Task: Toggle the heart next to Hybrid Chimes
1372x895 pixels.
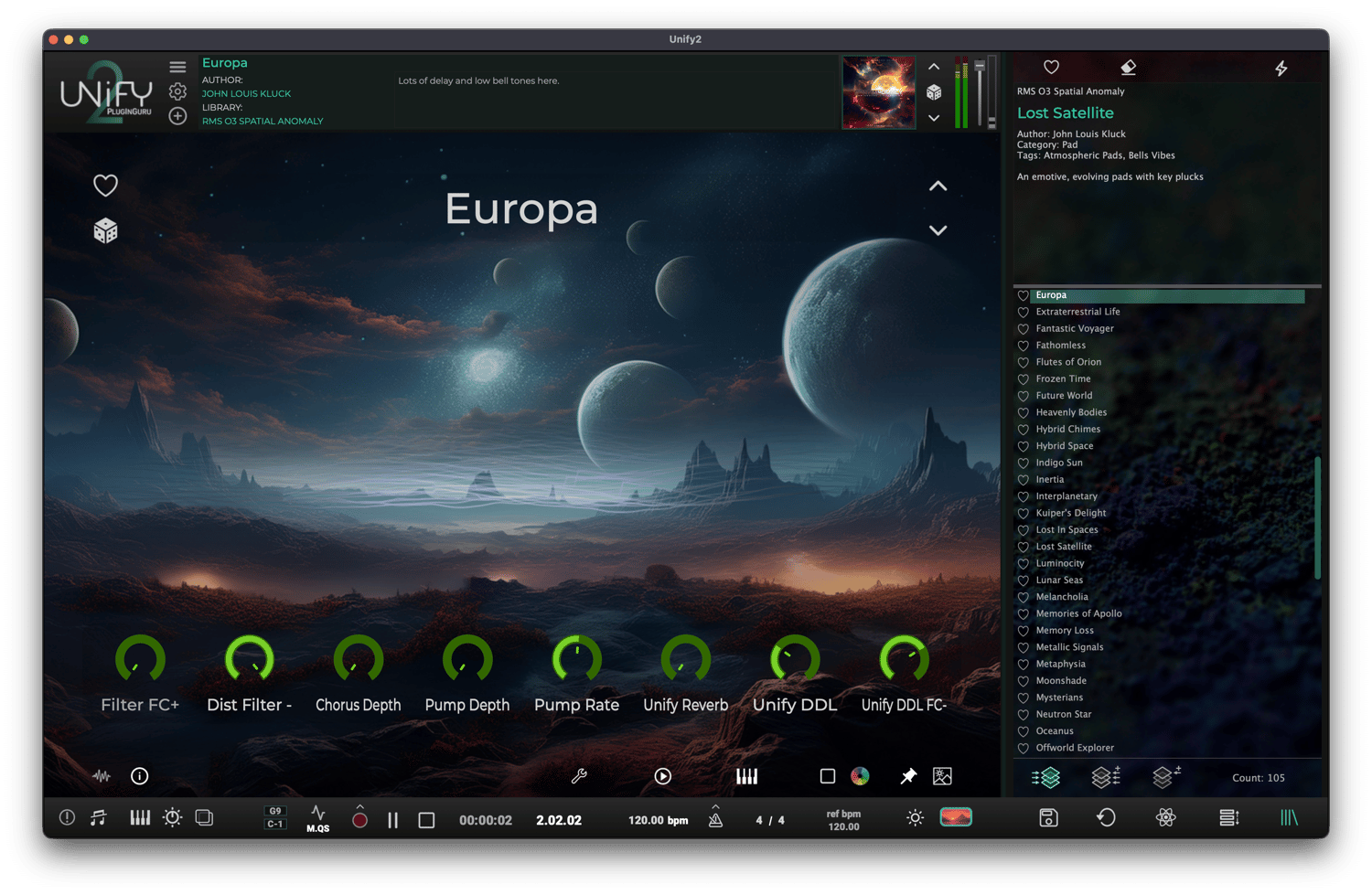Action: point(1024,430)
